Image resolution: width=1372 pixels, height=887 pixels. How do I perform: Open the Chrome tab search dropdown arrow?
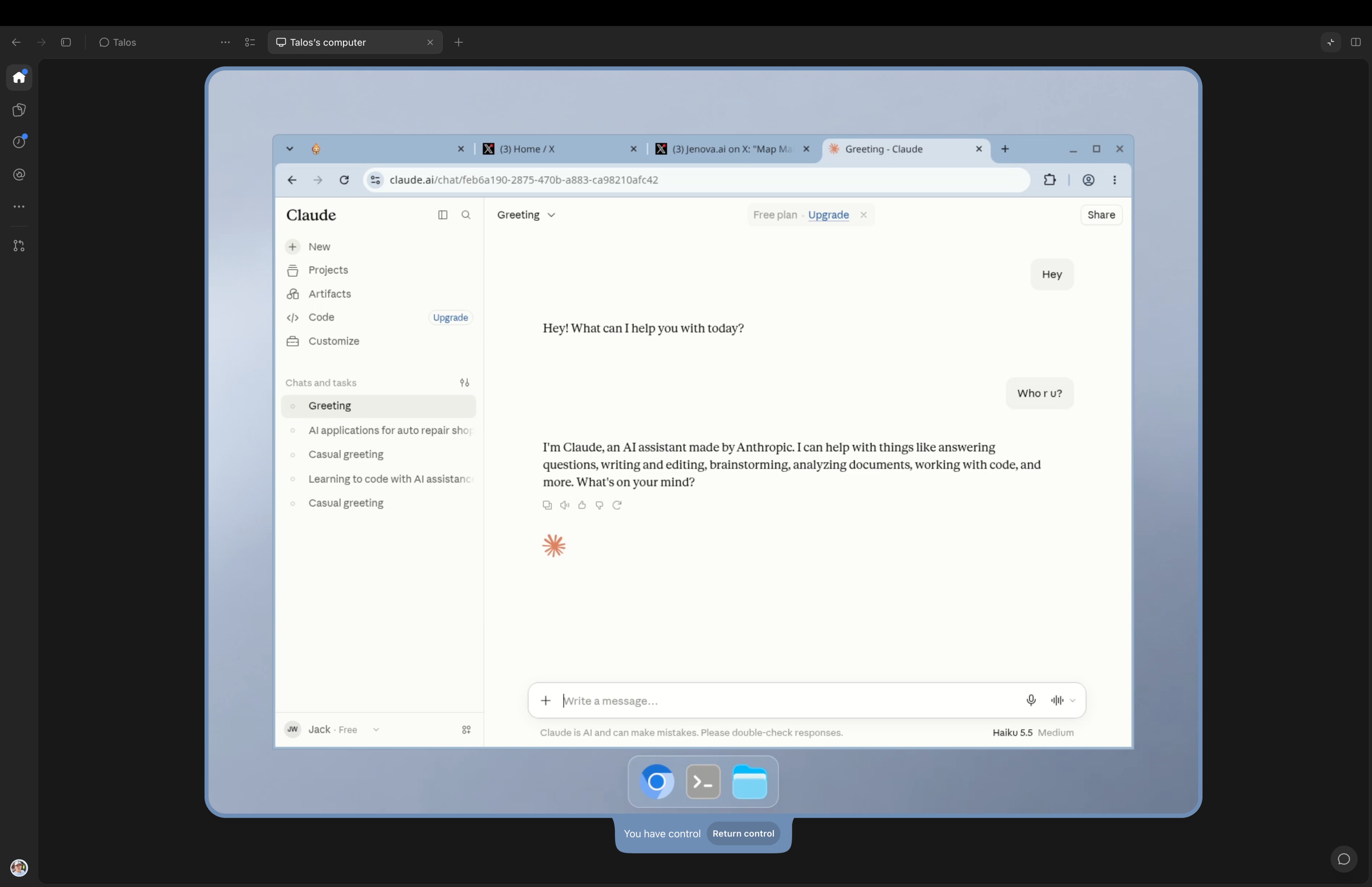coord(290,149)
